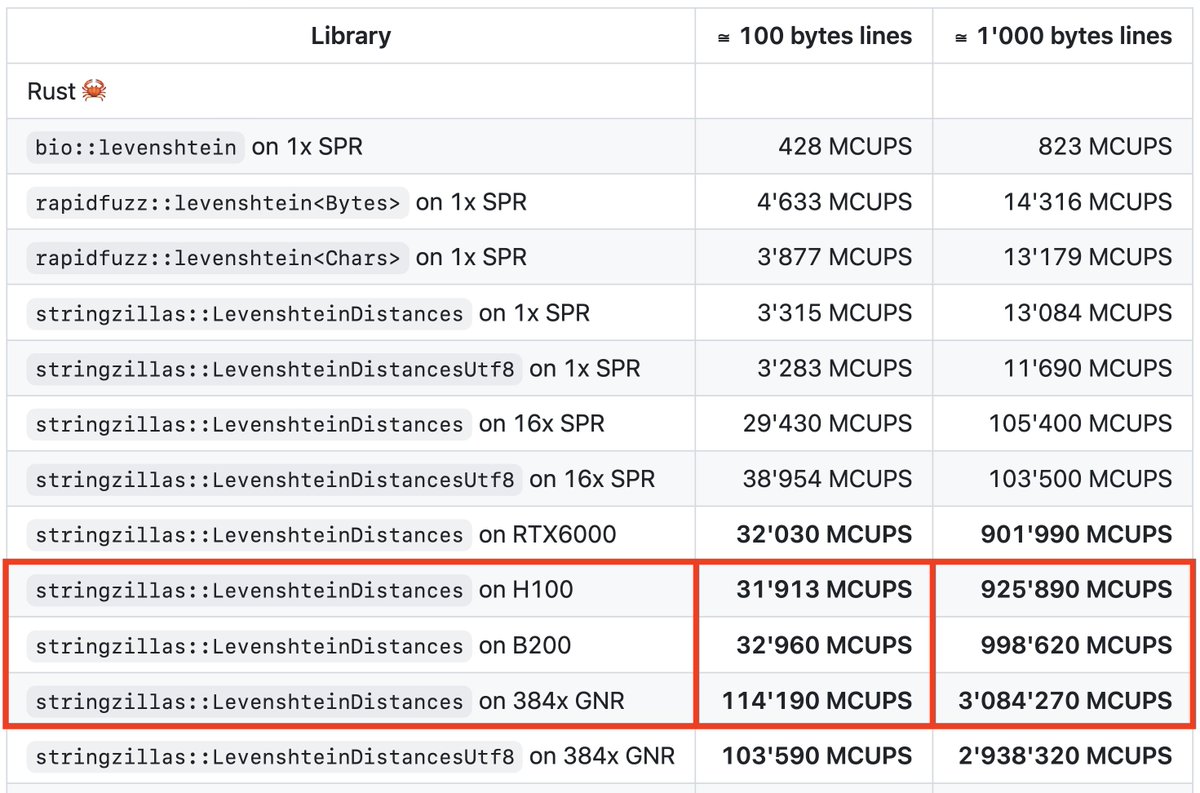Select the "2'938'320 MCUPS" cell
Viewport: 1200px width, 793px height.
[1063, 756]
